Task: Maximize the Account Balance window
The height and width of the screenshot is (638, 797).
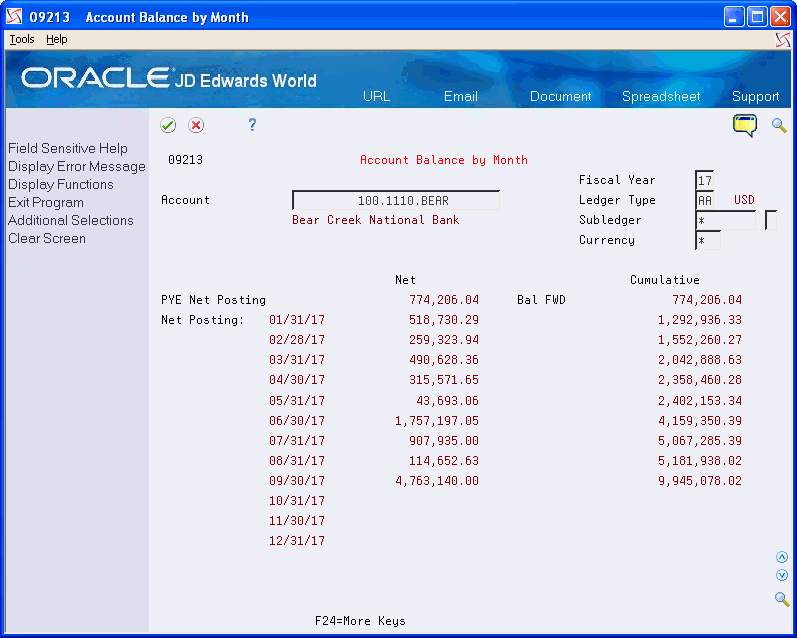Action: point(757,17)
